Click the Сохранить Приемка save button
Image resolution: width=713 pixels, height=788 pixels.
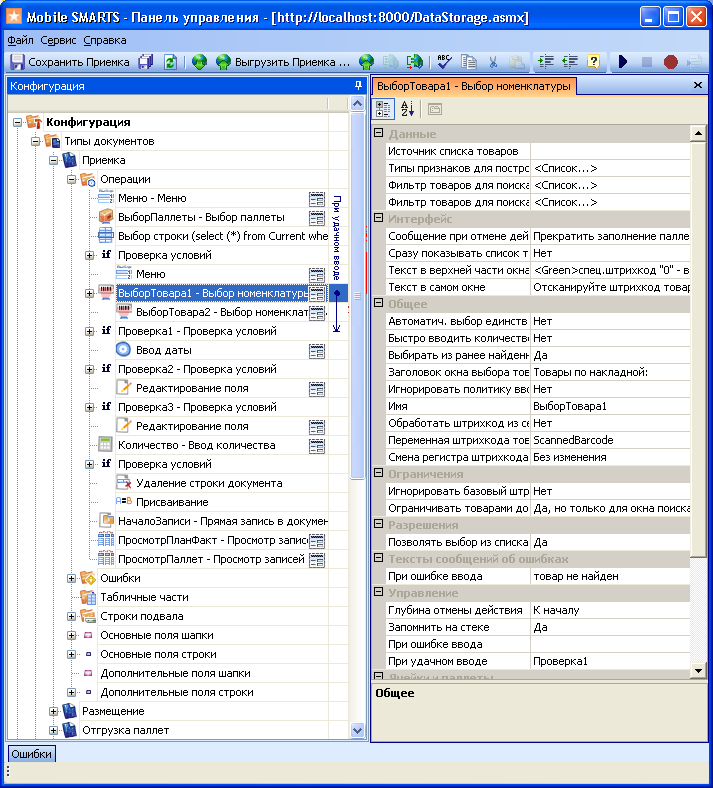(x=70, y=62)
